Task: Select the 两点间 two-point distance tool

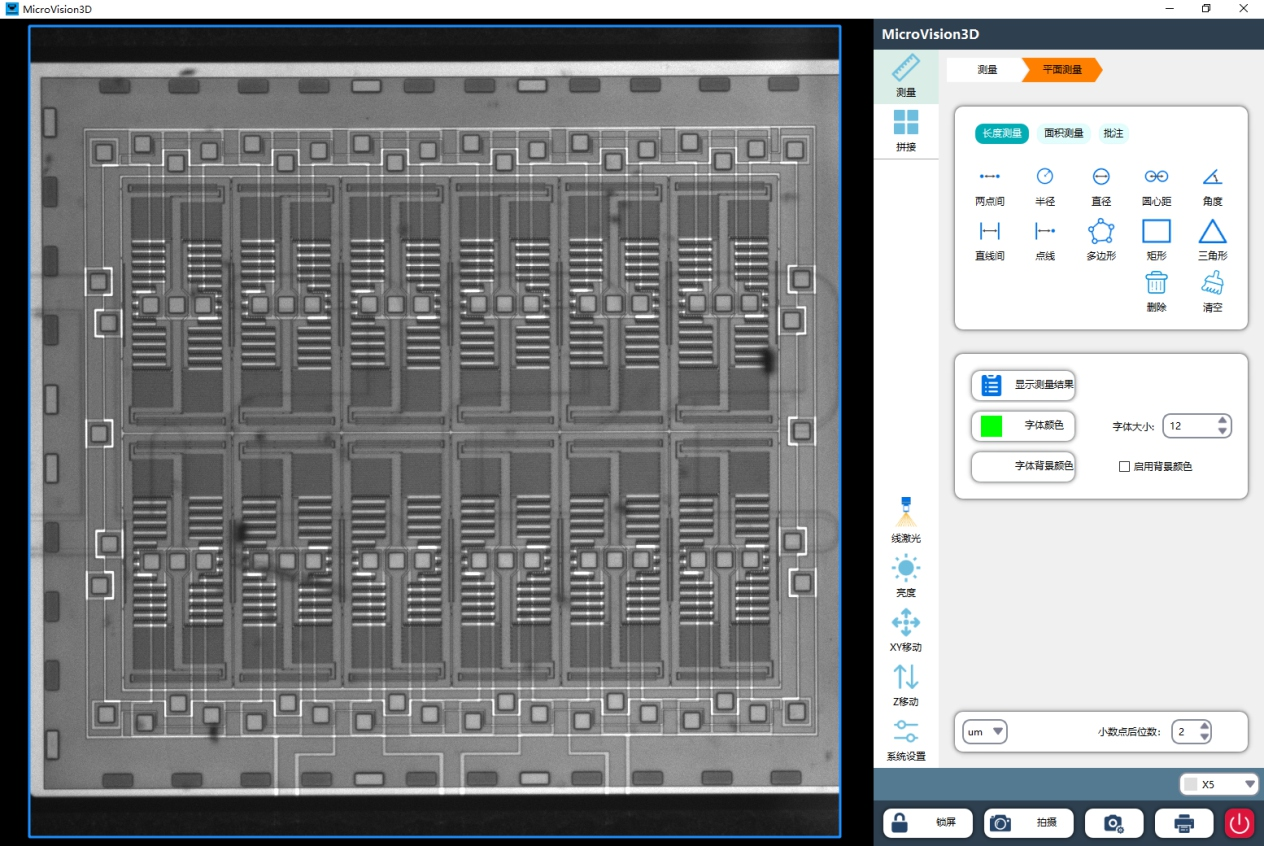Action: tap(990, 186)
